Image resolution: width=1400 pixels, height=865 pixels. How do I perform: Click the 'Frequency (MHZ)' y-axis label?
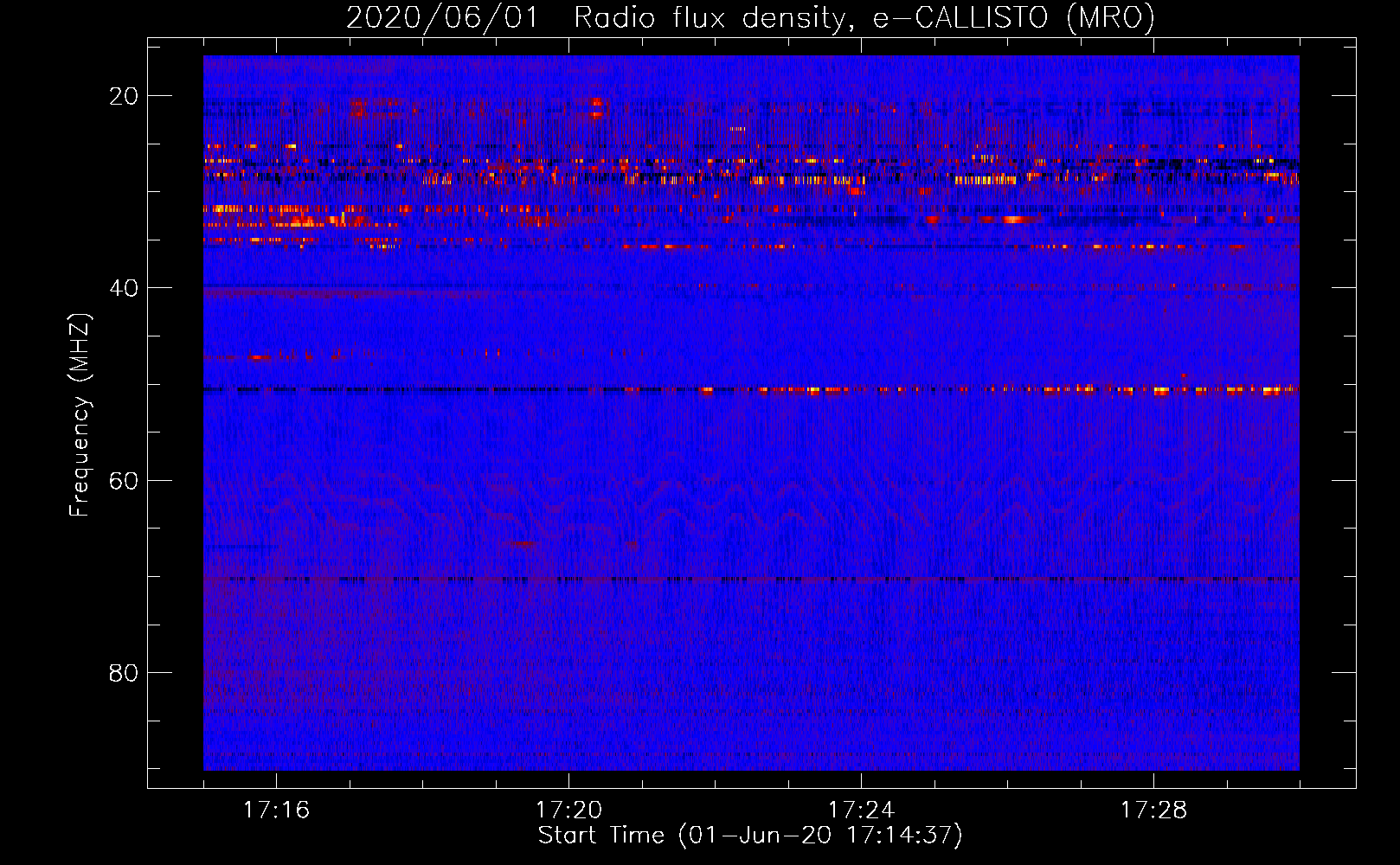80,415
